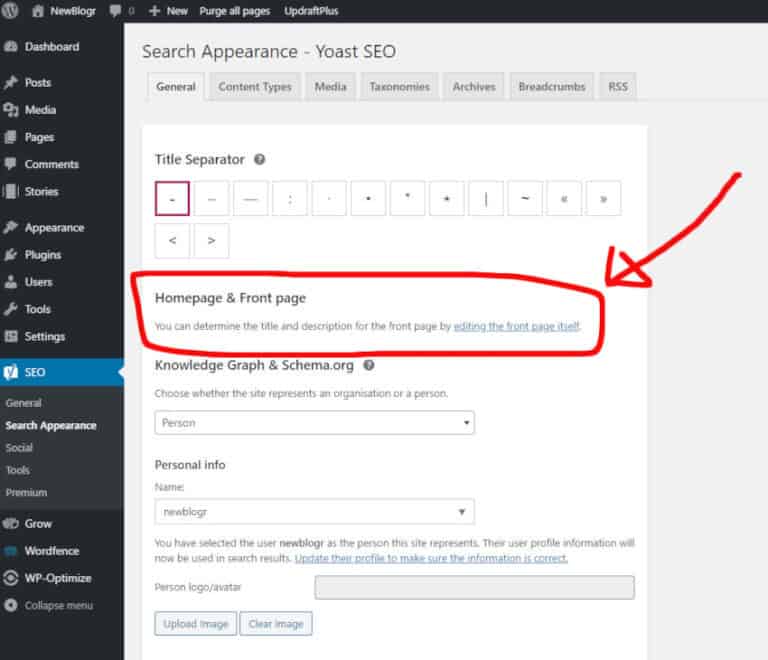Open the newblogr Name dropdown

pyautogui.click(x=314, y=512)
